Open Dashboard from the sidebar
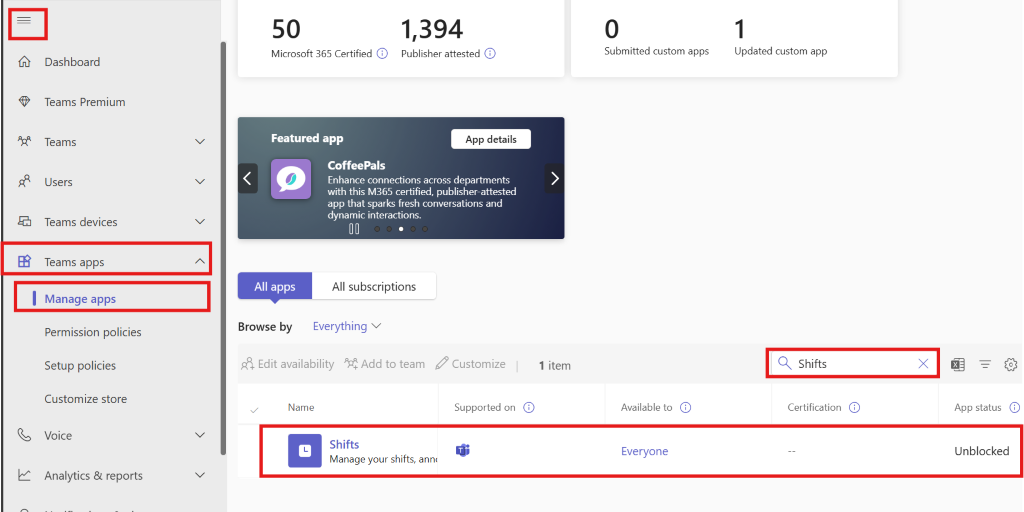This screenshot has width=1024, height=512. (72, 62)
